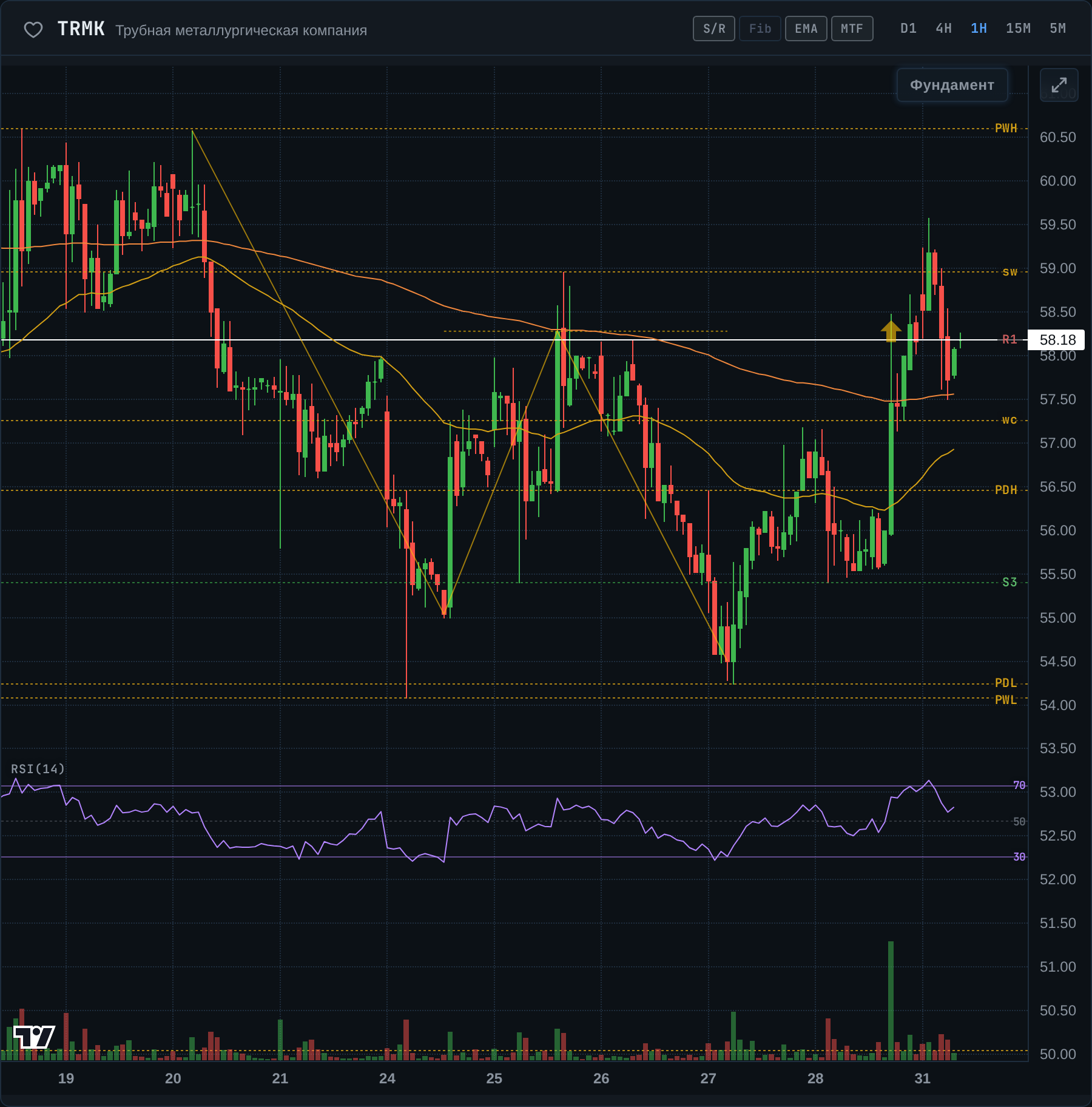
Task: Open the Фундамент panel
Action: pos(952,85)
